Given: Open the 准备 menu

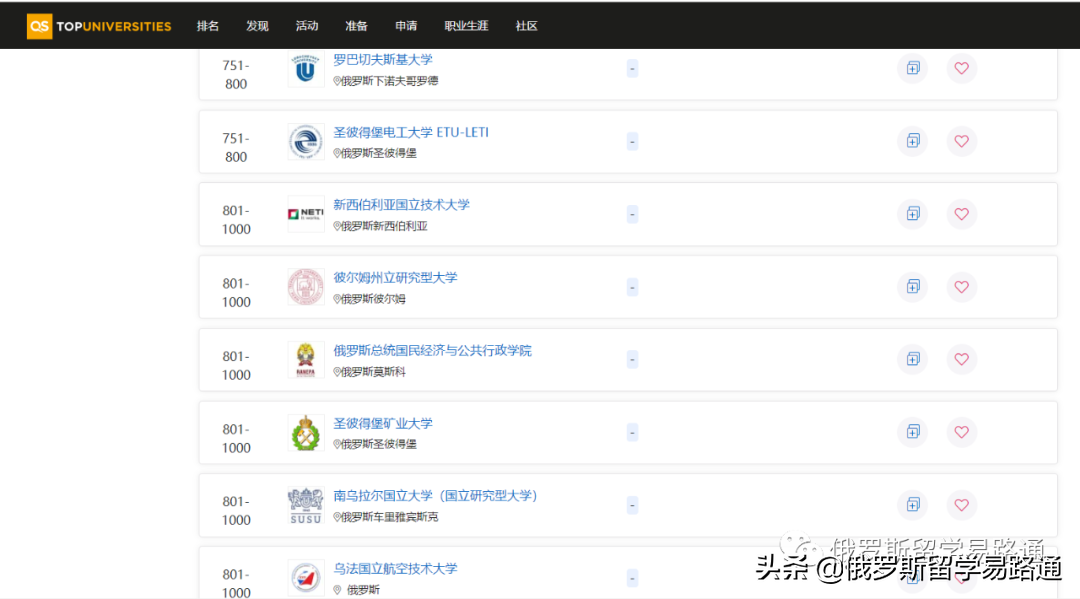Looking at the screenshot, I should click(x=357, y=26).
